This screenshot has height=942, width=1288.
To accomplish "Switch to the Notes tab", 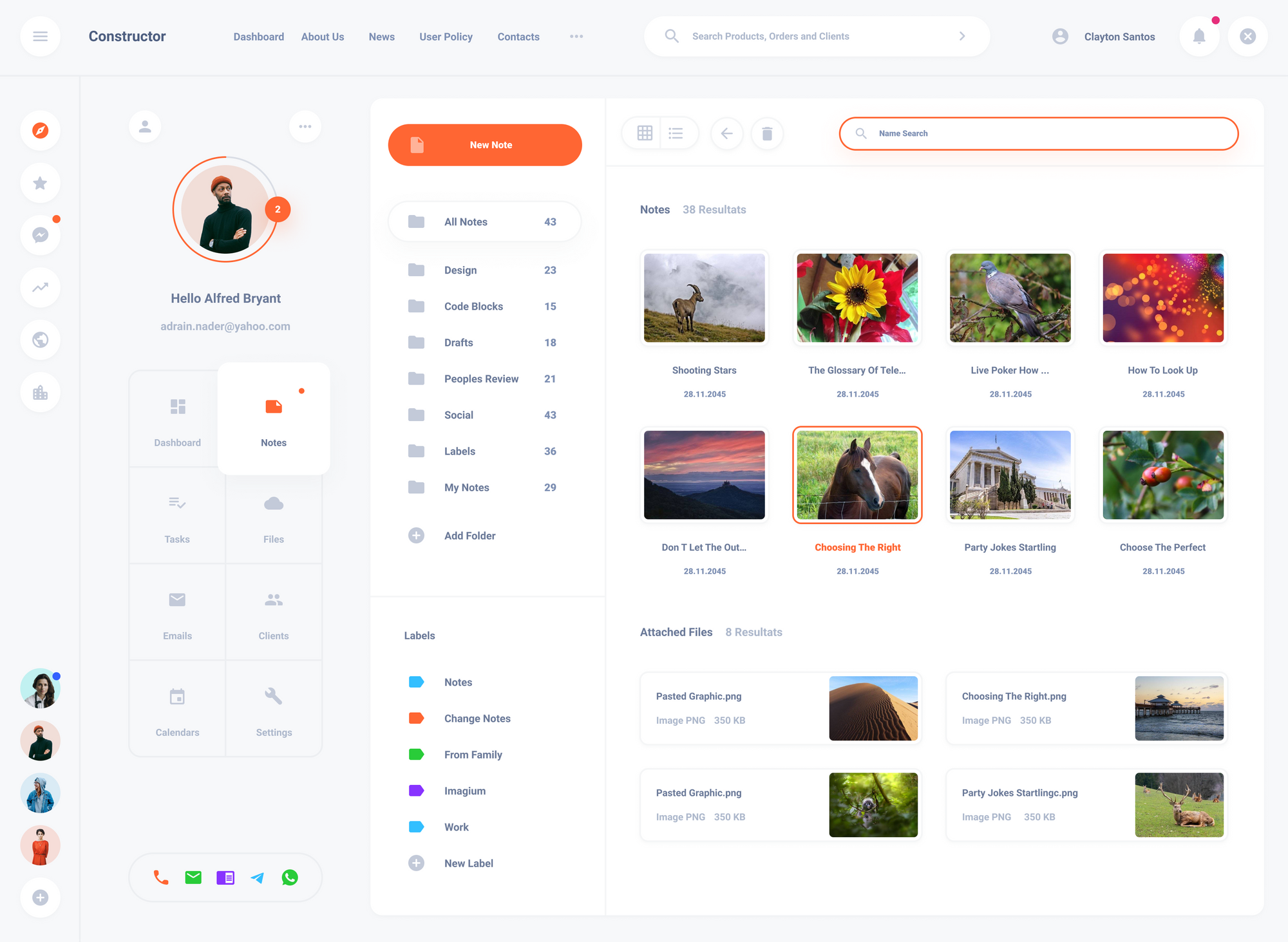I will click(273, 419).
